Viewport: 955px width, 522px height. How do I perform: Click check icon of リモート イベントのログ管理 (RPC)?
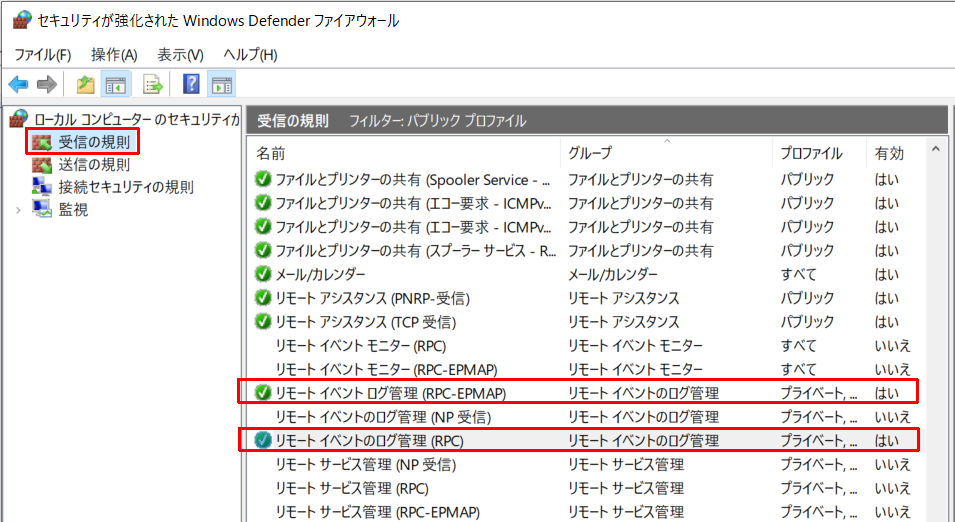263,440
